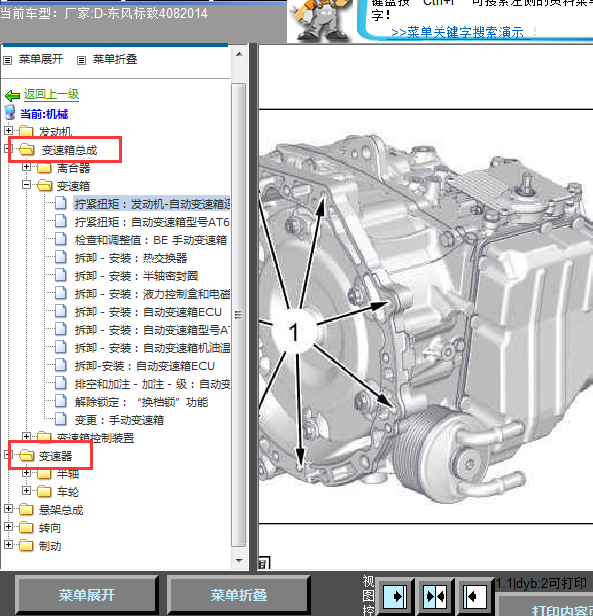
Task: Open 检查和调整值：BE 手动变速箱
Action: (151, 240)
